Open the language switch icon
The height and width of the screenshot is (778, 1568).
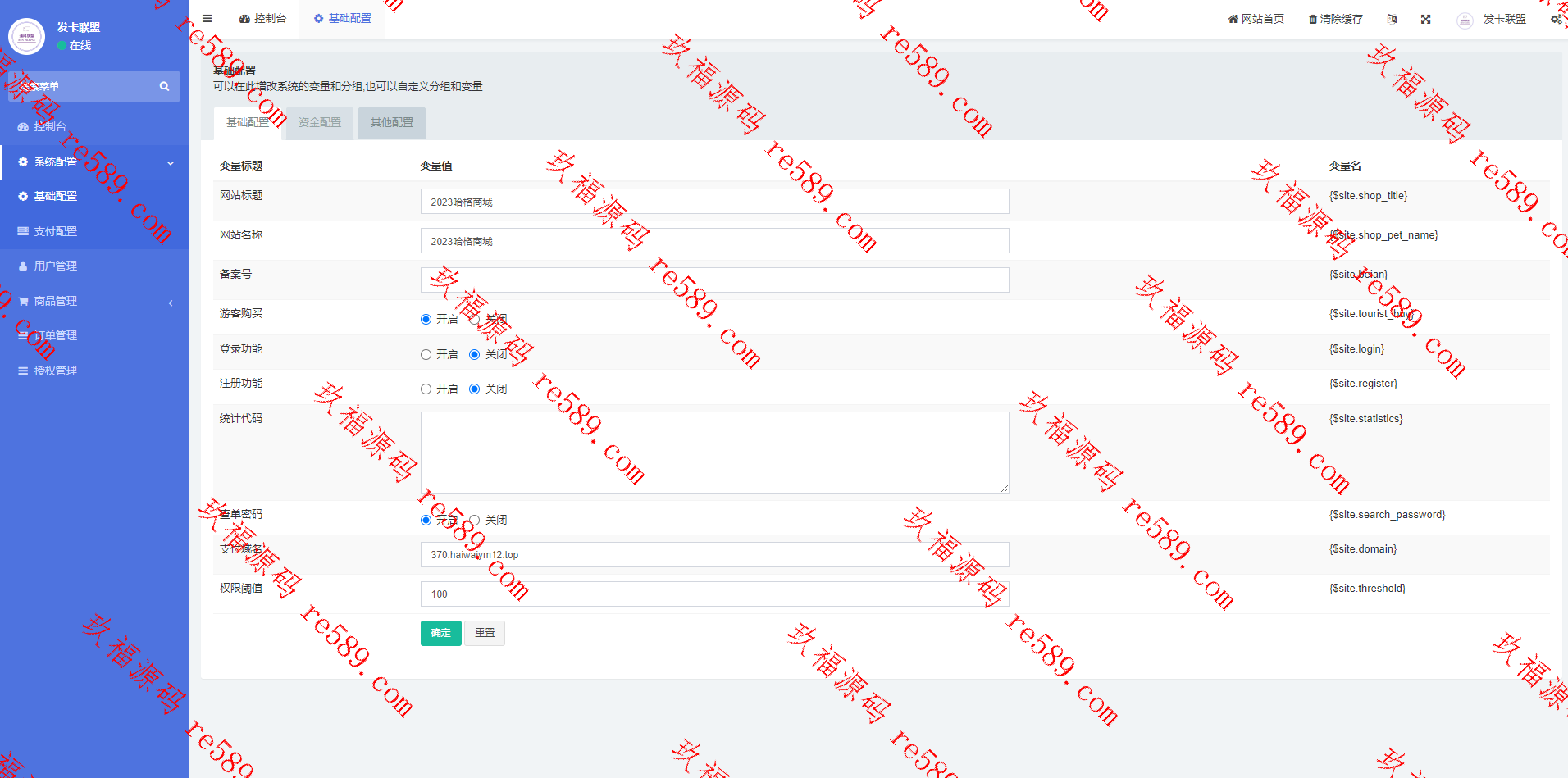coord(1392,19)
